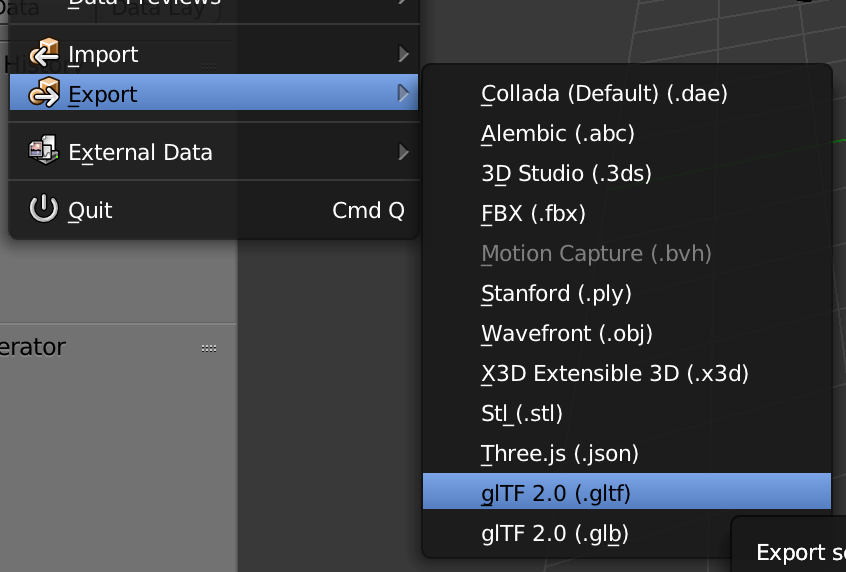The height and width of the screenshot is (572, 846).
Task: Expand the External Data submenu arrow
Action: 403,152
